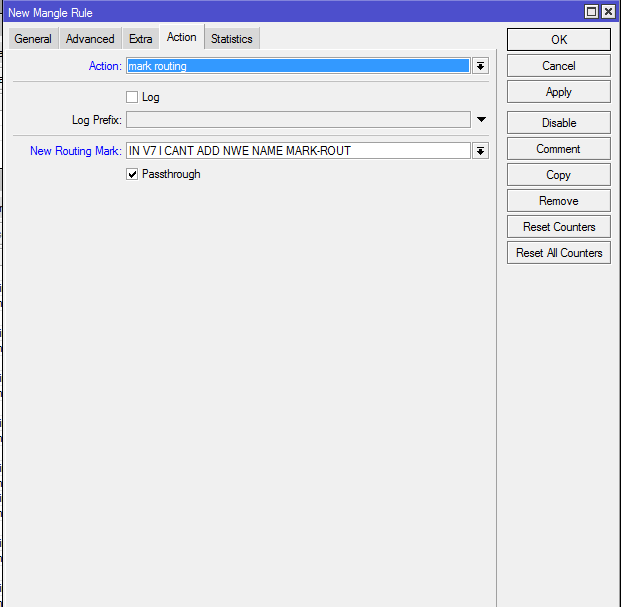This screenshot has width=621, height=607.
Task: Close the New Mangle Rule window
Action: tap(608, 12)
